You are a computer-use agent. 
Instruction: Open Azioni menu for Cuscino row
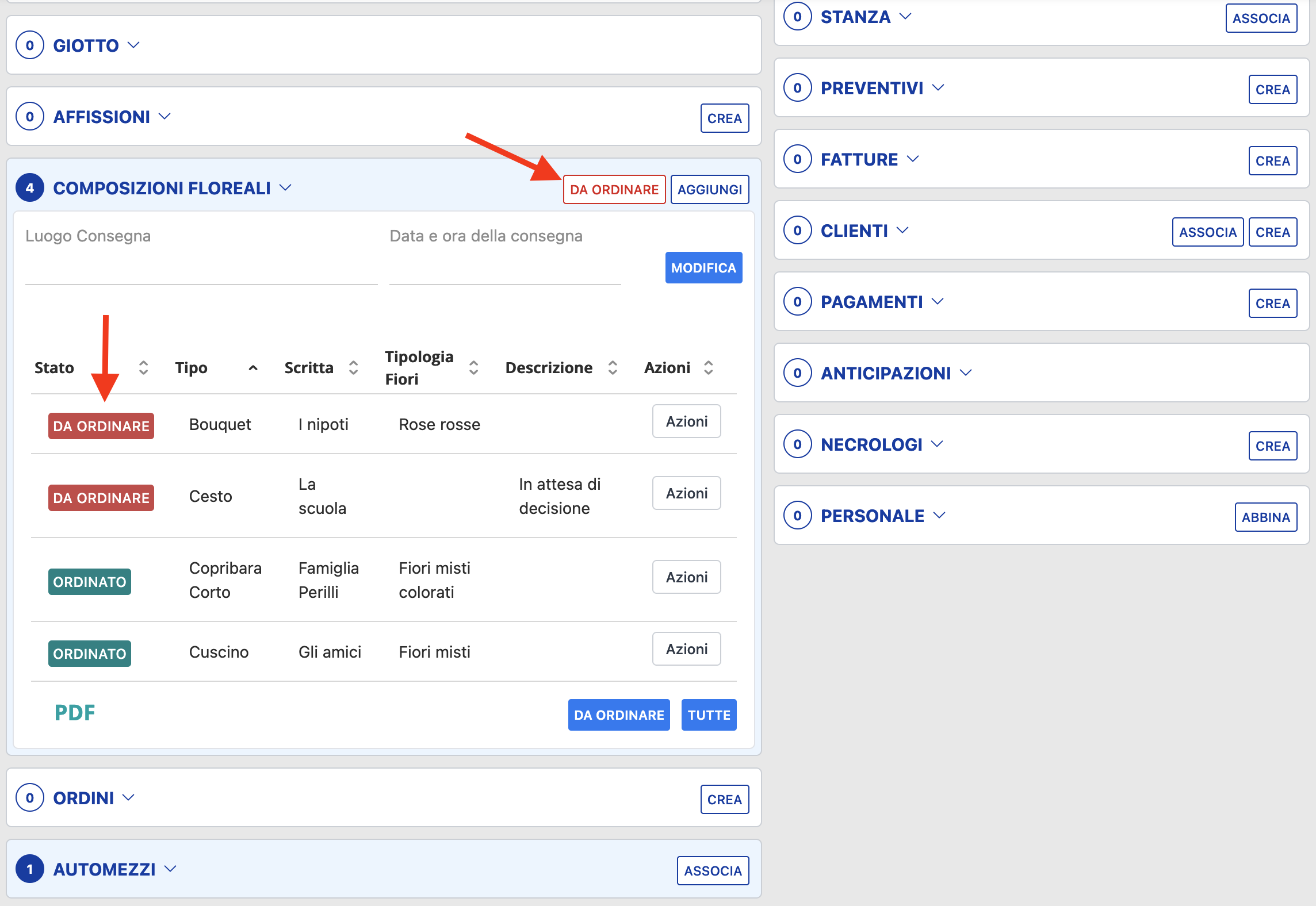pos(686,649)
